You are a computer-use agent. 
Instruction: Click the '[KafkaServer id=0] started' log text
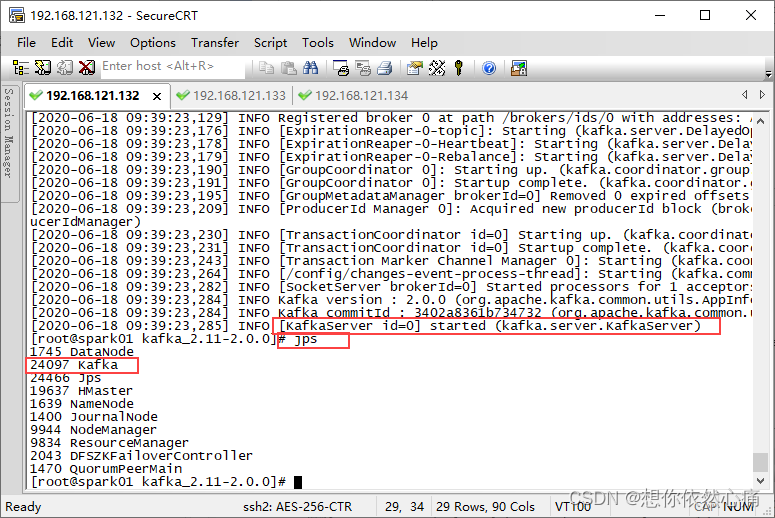point(382,326)
